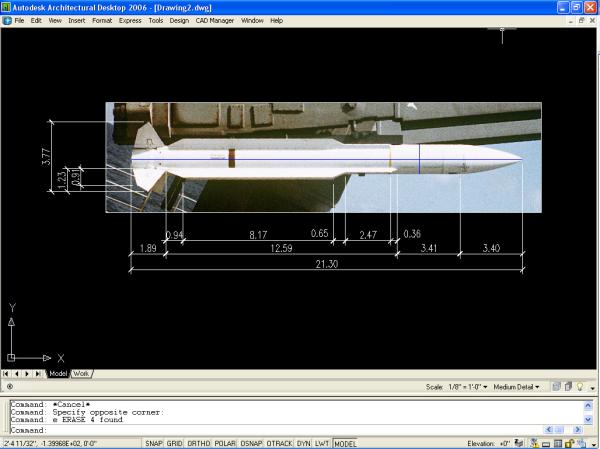Open the CAD Manager menu
Viewport: 600px width, 449px height.
[217, 20]
